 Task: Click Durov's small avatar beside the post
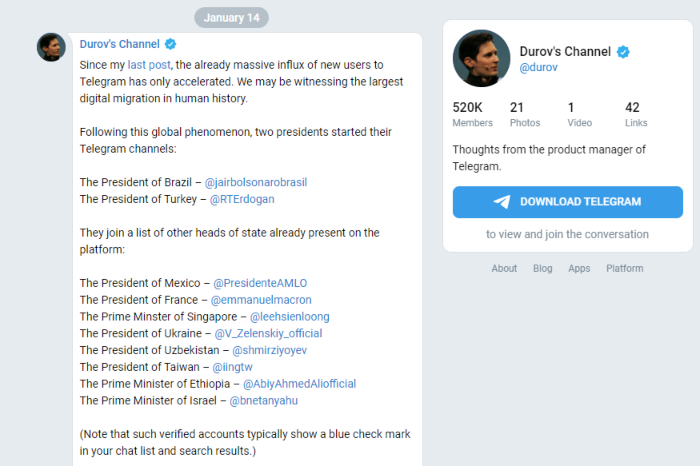[52, 47]
